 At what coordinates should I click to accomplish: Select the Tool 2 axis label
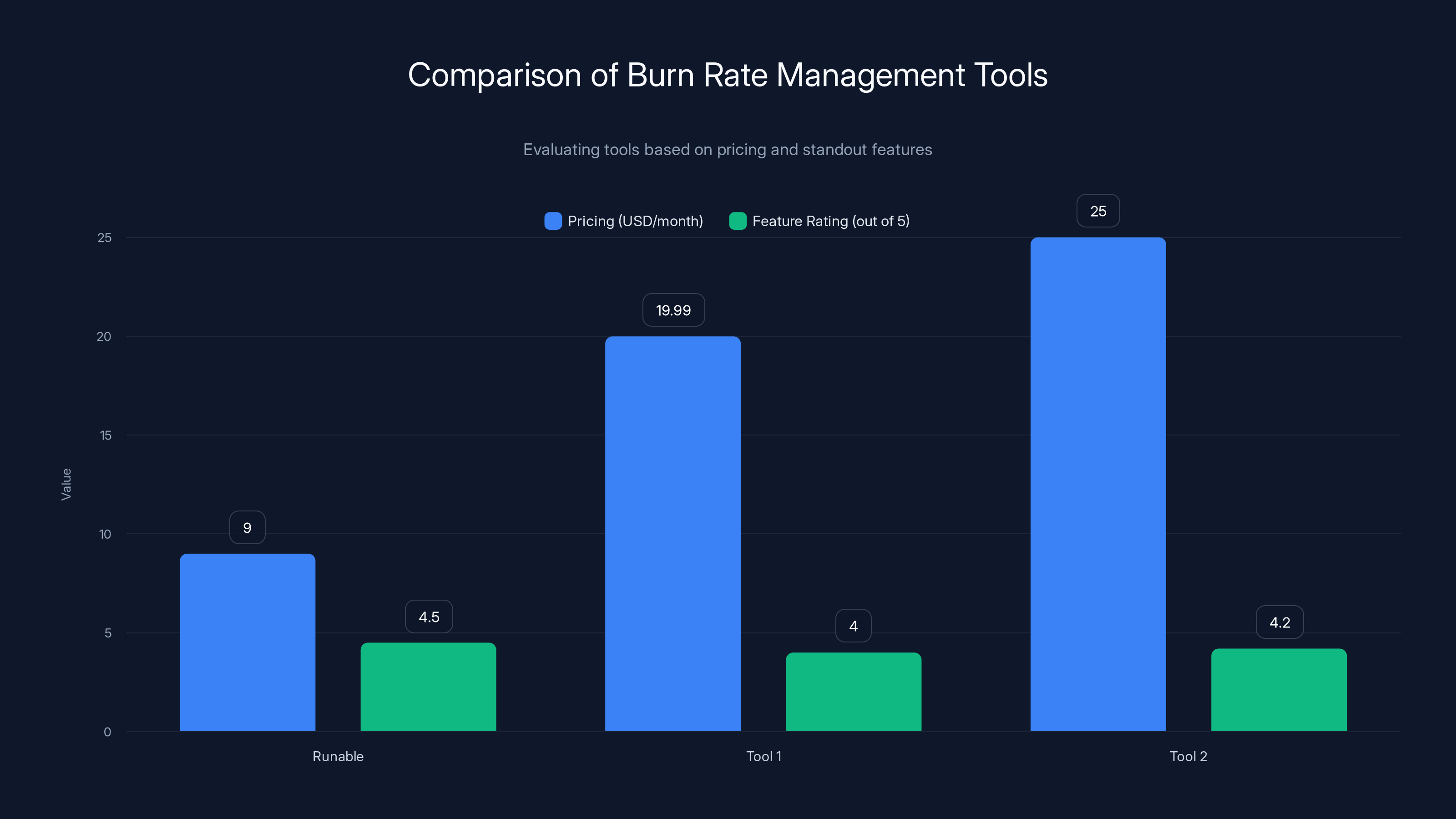[x=1188, y=756]
